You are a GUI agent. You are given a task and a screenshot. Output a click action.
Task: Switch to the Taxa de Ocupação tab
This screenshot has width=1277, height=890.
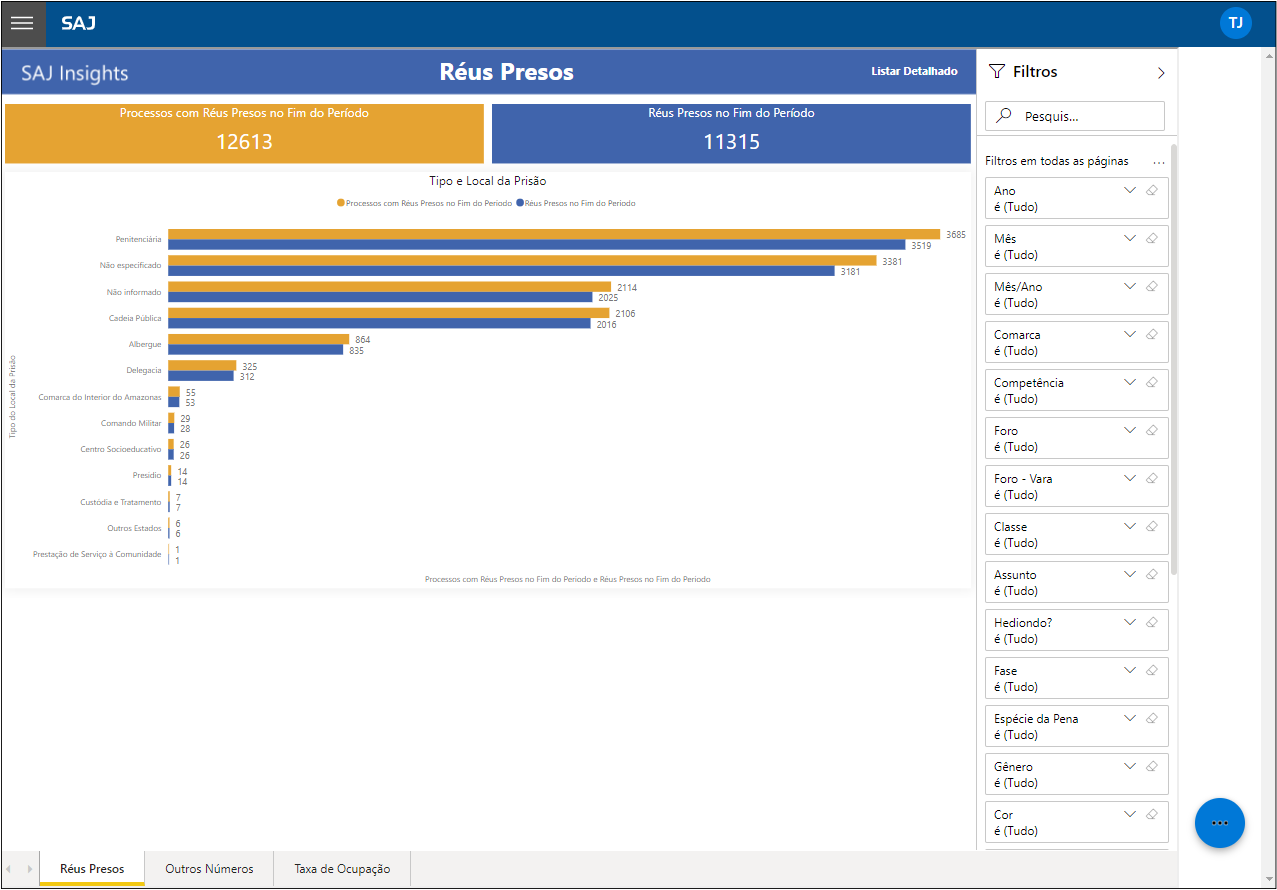pyautogui.click(x=342, y=869)
